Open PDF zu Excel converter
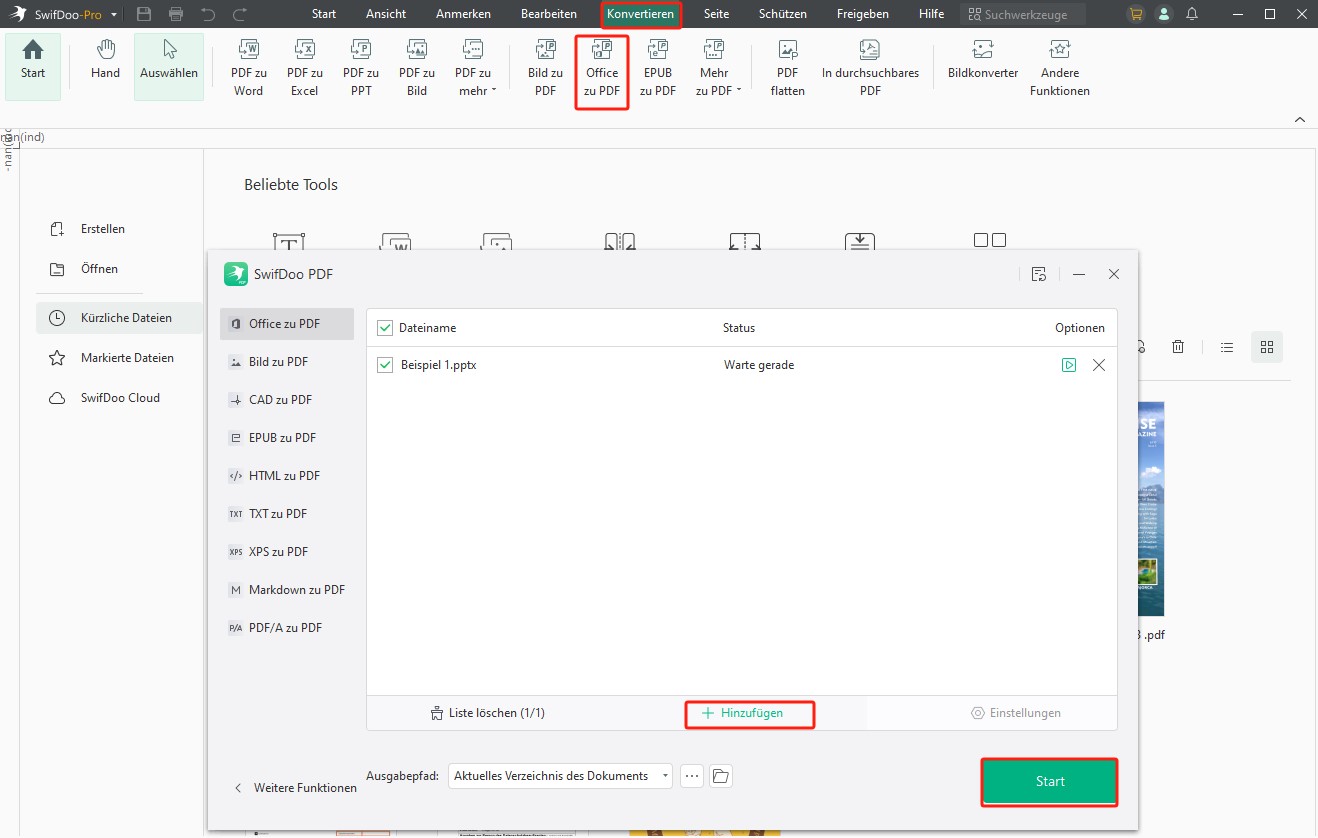Screen dimensions: 1318x838 [304, 68]
